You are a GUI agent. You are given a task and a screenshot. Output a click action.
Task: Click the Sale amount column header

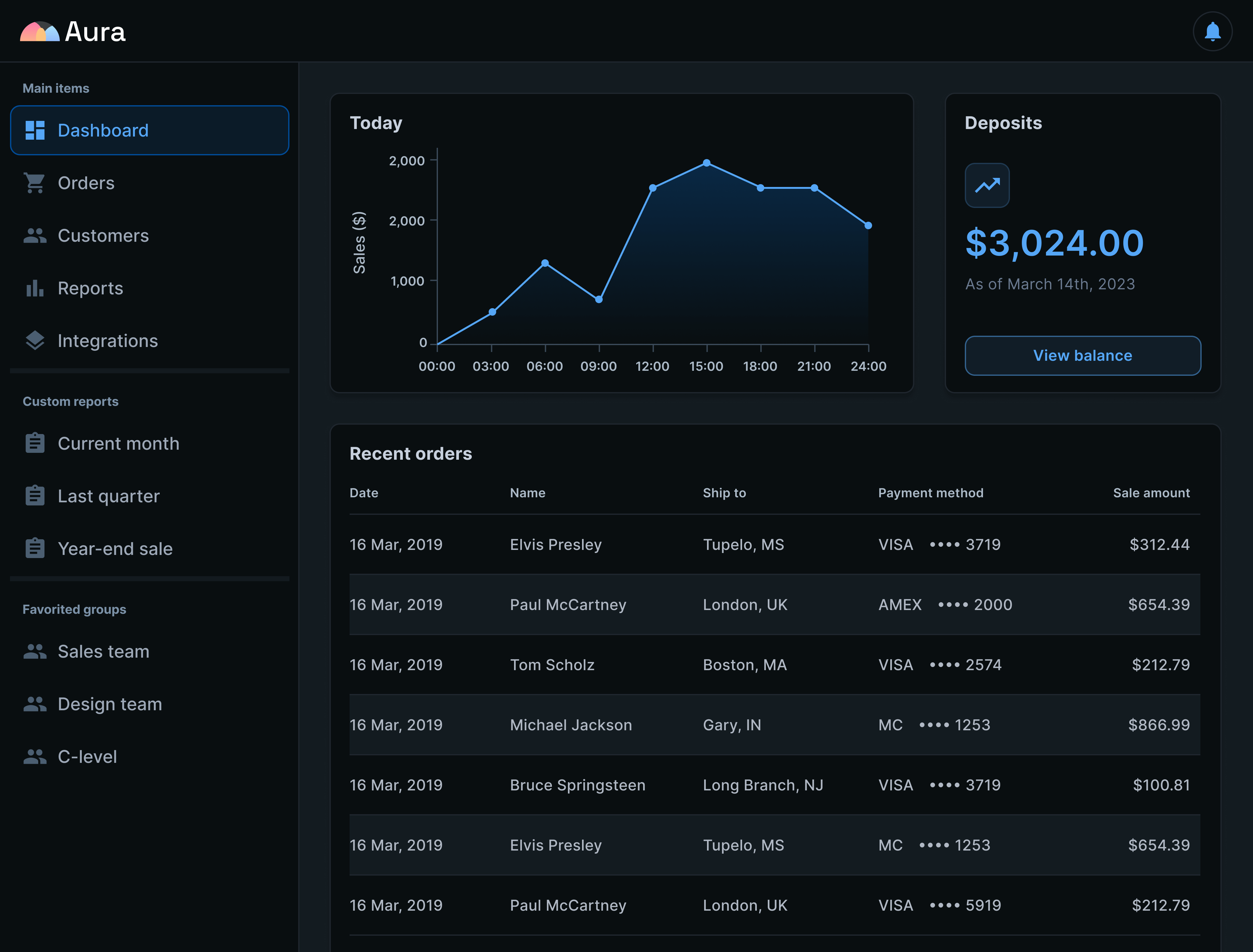(1151, 493)
